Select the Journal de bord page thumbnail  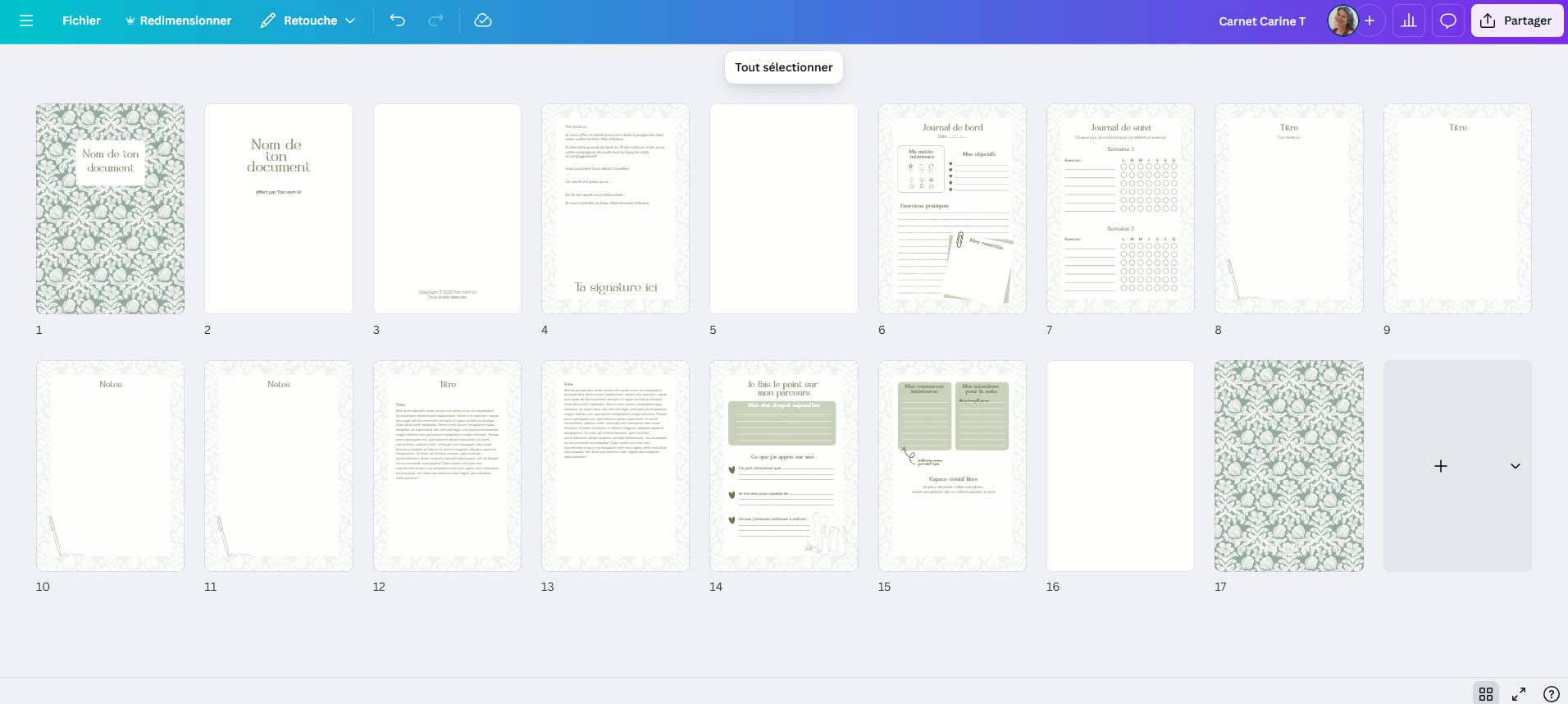click(x=952, y=208)
